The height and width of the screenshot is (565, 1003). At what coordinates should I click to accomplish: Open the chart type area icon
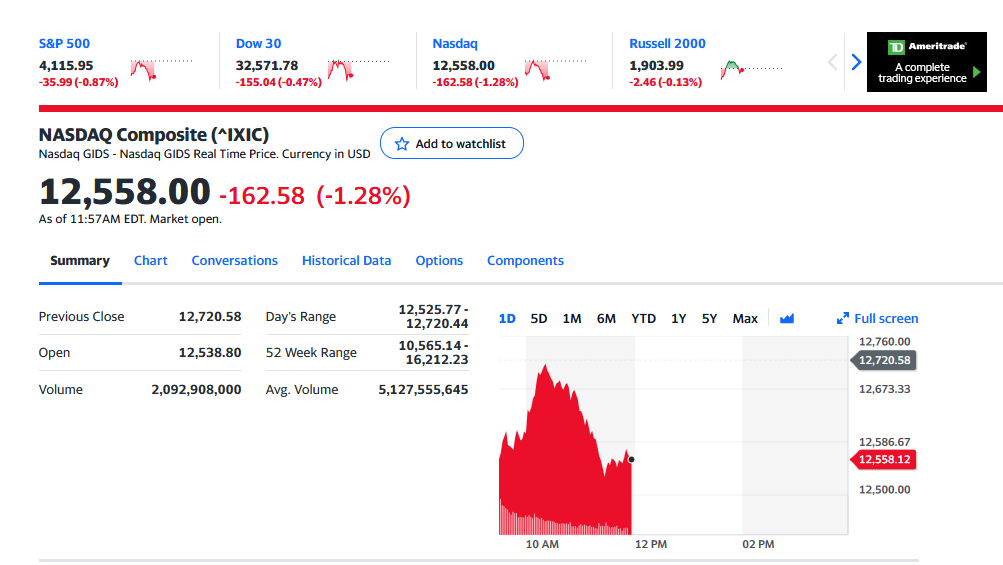(787, 319)
